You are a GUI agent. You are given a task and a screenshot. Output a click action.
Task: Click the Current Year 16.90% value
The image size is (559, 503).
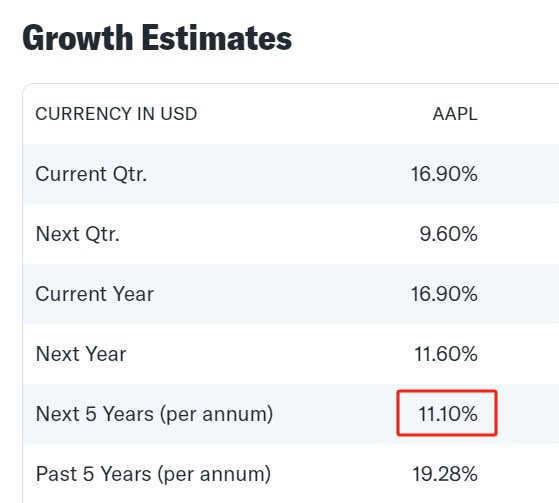click(444, 294)
